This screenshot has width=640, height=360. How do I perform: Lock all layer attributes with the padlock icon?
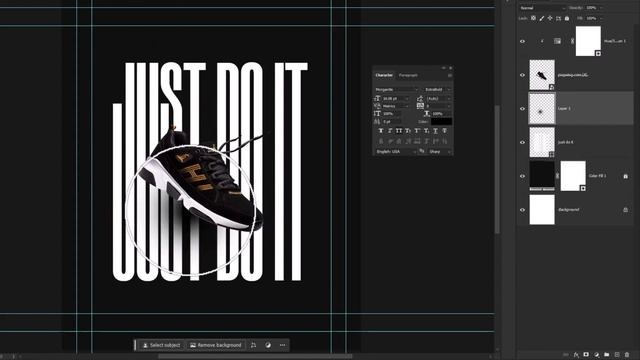coord(567,18)
